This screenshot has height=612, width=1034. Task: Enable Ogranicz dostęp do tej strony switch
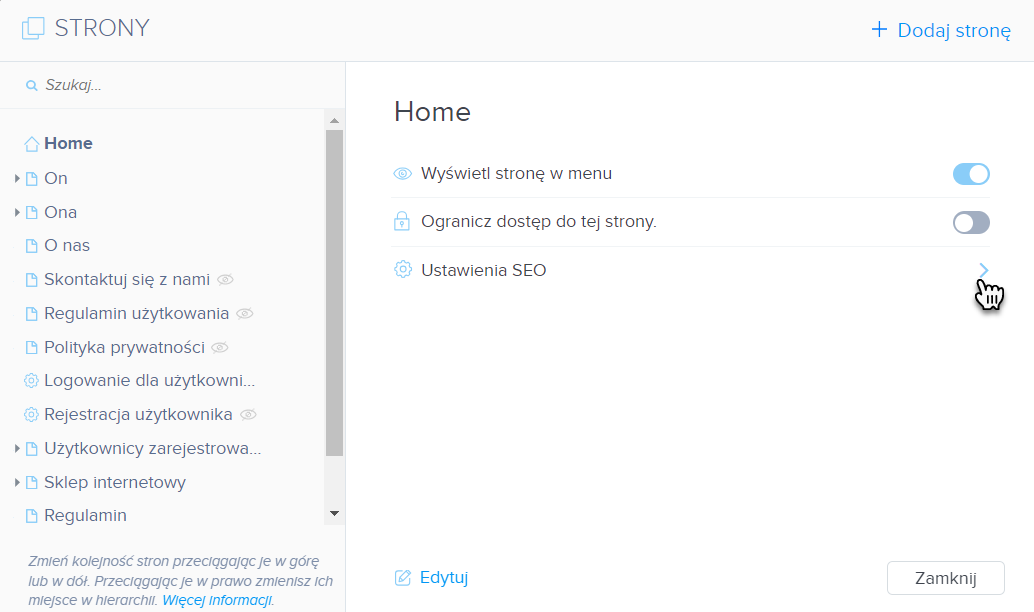971,222
